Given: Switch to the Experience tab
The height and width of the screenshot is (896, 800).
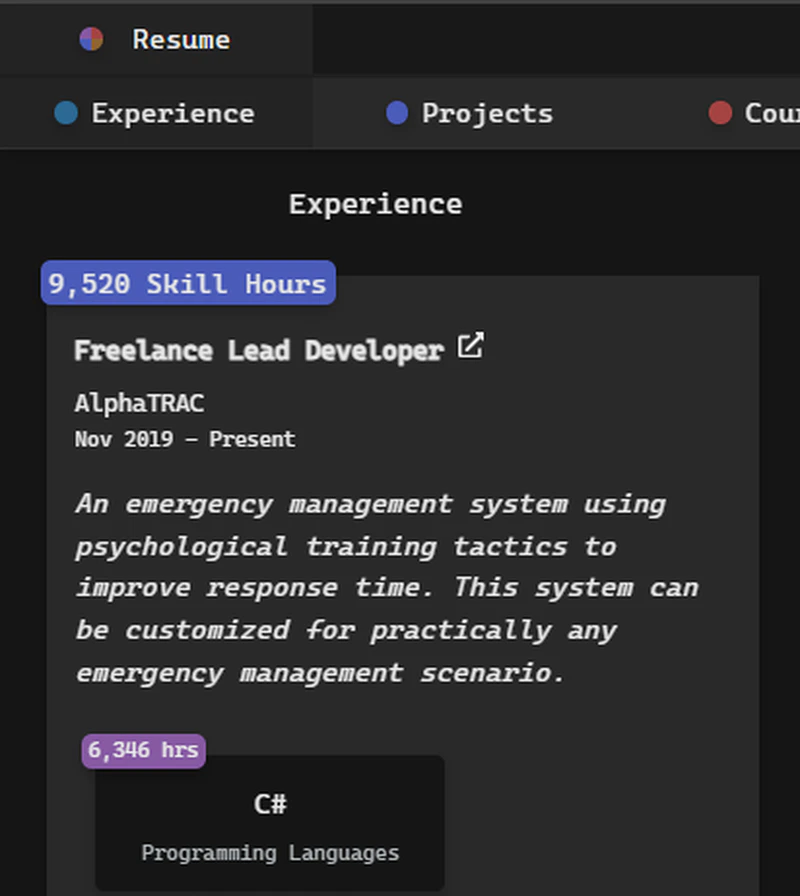Looking at the screenshot, I should tap(172, 114).
